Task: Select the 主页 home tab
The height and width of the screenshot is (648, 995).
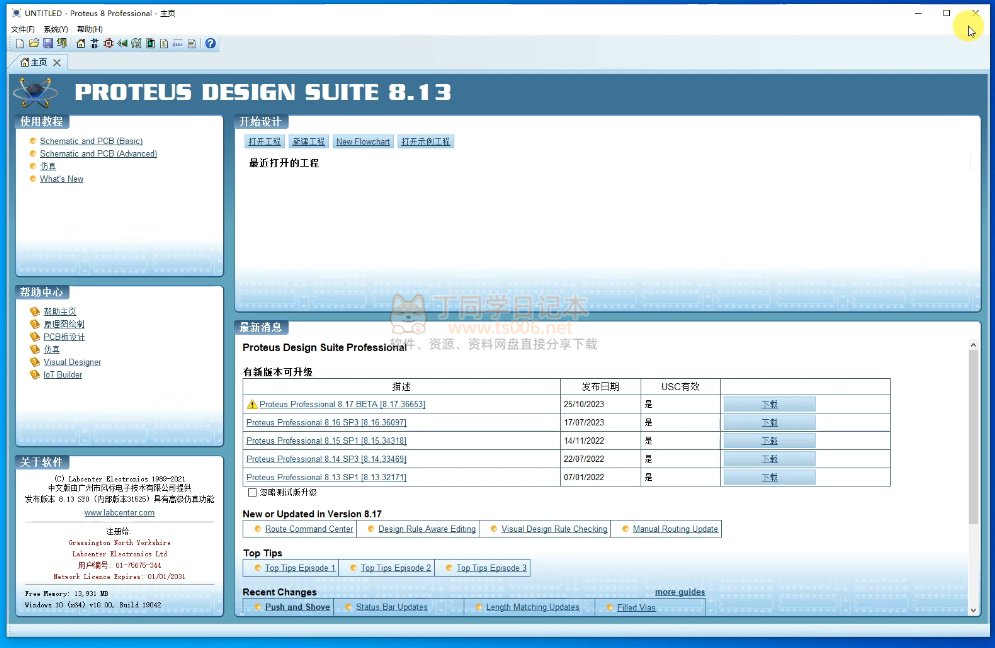Action: (33, 63)
